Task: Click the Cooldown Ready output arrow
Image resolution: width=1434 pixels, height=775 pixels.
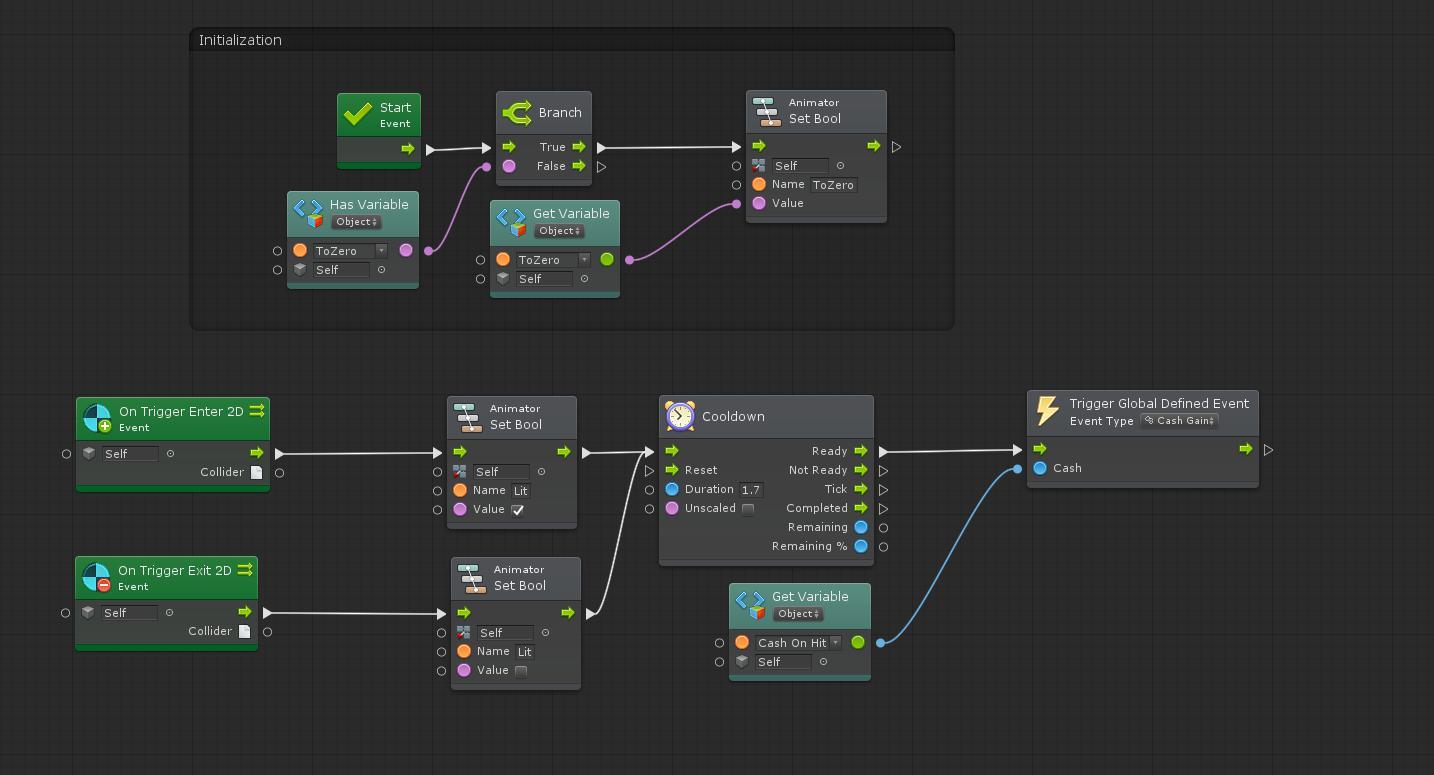Action: (860, 451)
